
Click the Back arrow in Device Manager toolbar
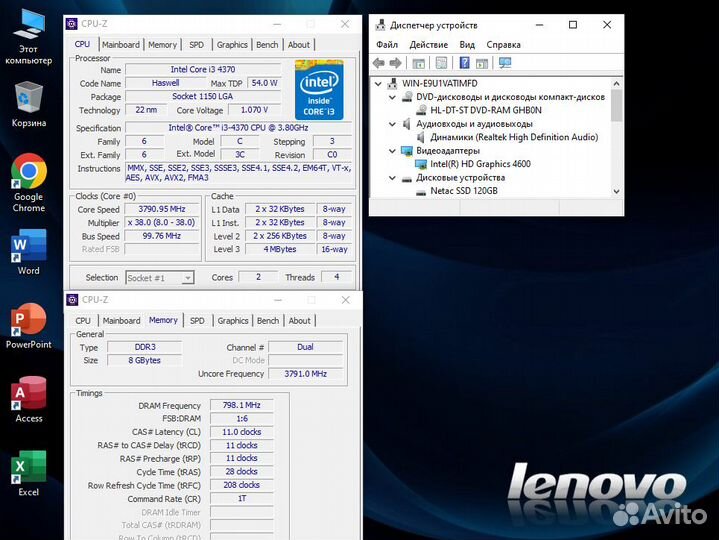tap(379, 63)
